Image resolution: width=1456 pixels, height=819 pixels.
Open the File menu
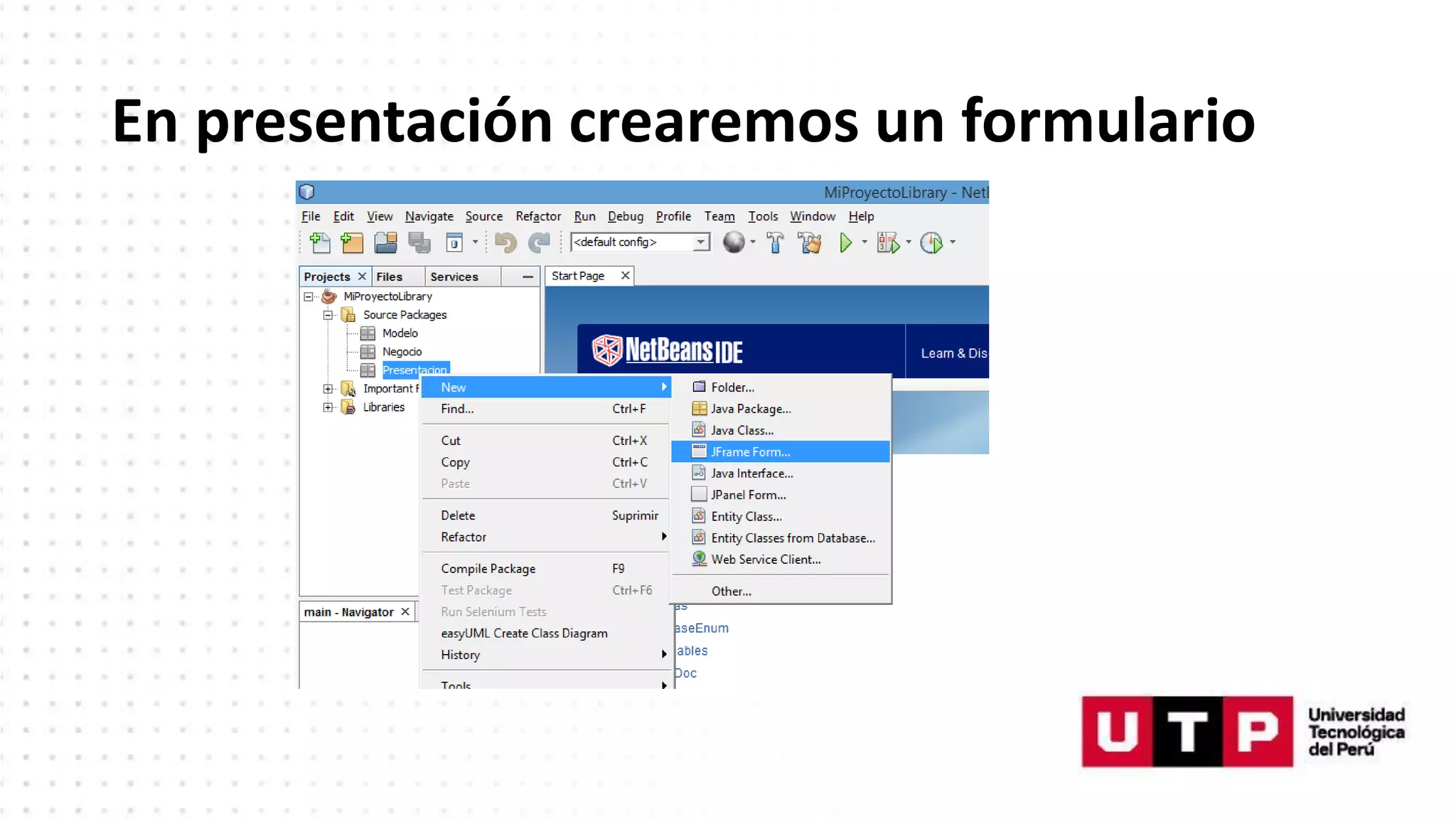click(x=311, y=216)
